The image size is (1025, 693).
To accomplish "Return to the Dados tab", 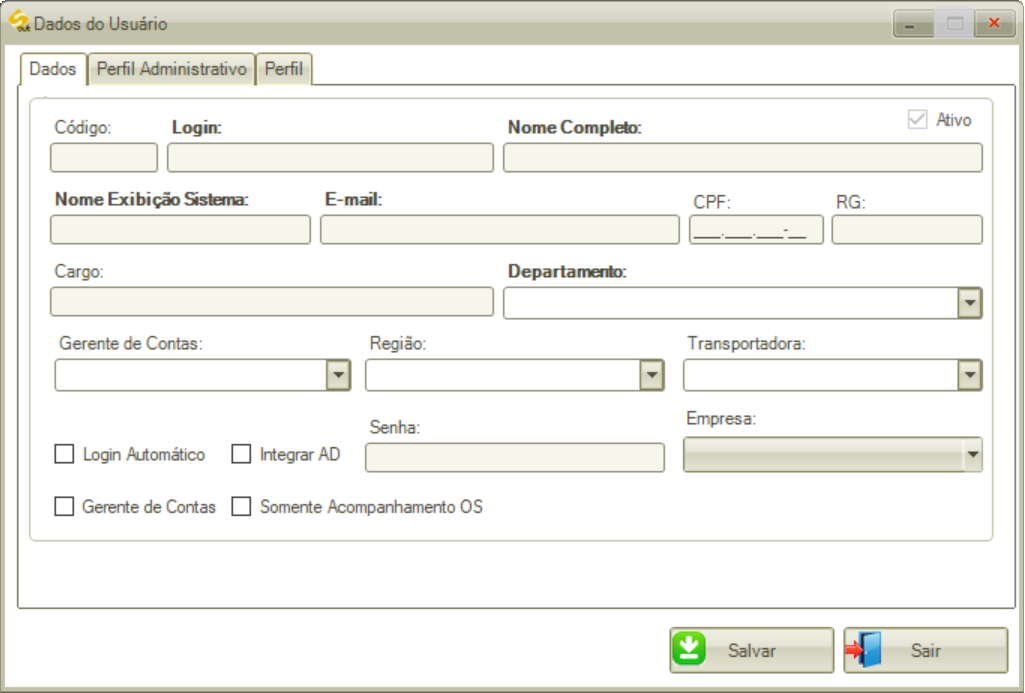I will point(55,69).
